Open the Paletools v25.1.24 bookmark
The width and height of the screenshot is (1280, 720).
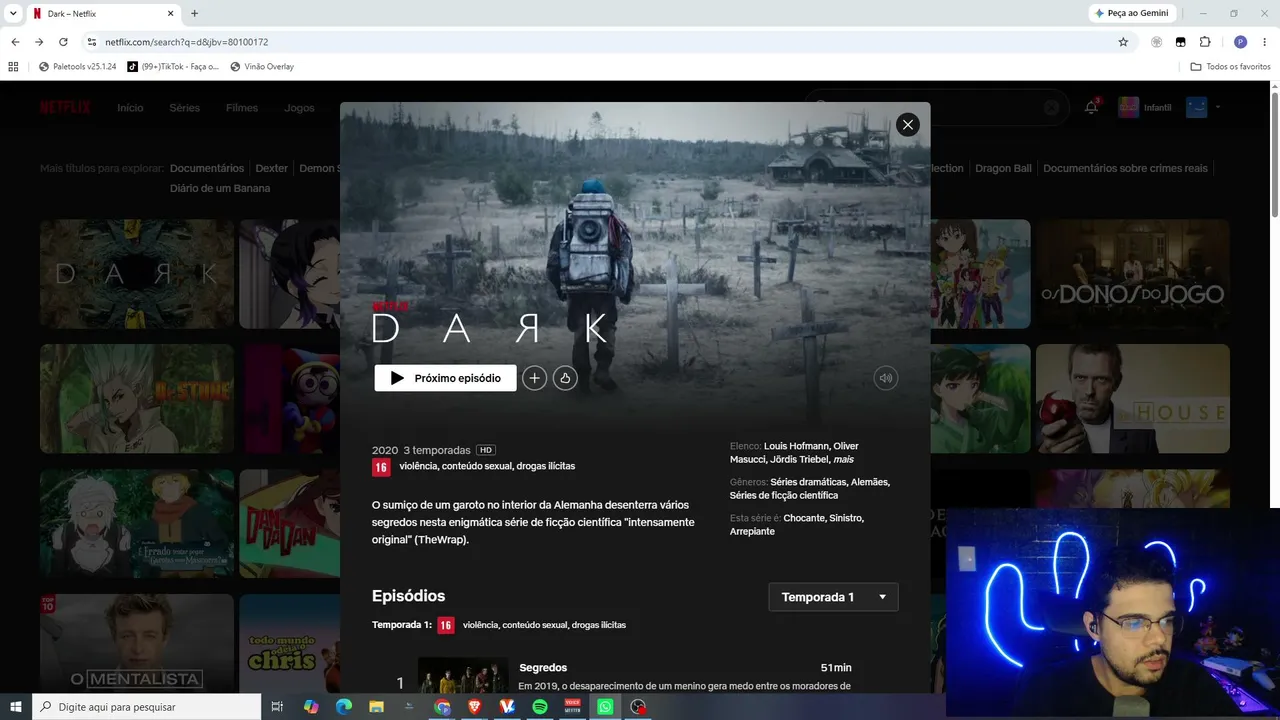pyautogui.click(x=77, y=67)
